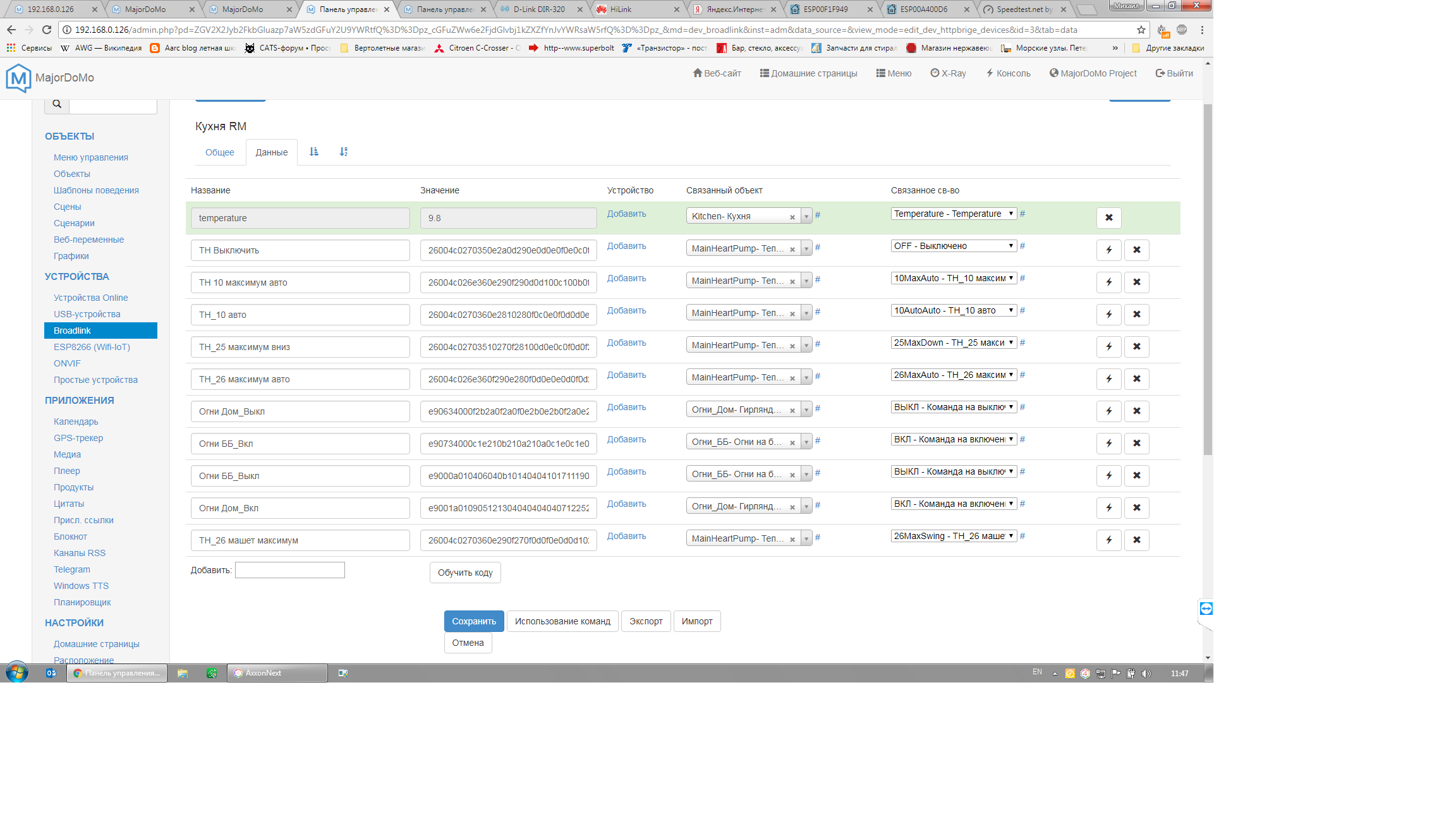Open linked object dropdown arrow for Огни Дом_Выкл
The image size is (1456, 819).
[806, 410]
